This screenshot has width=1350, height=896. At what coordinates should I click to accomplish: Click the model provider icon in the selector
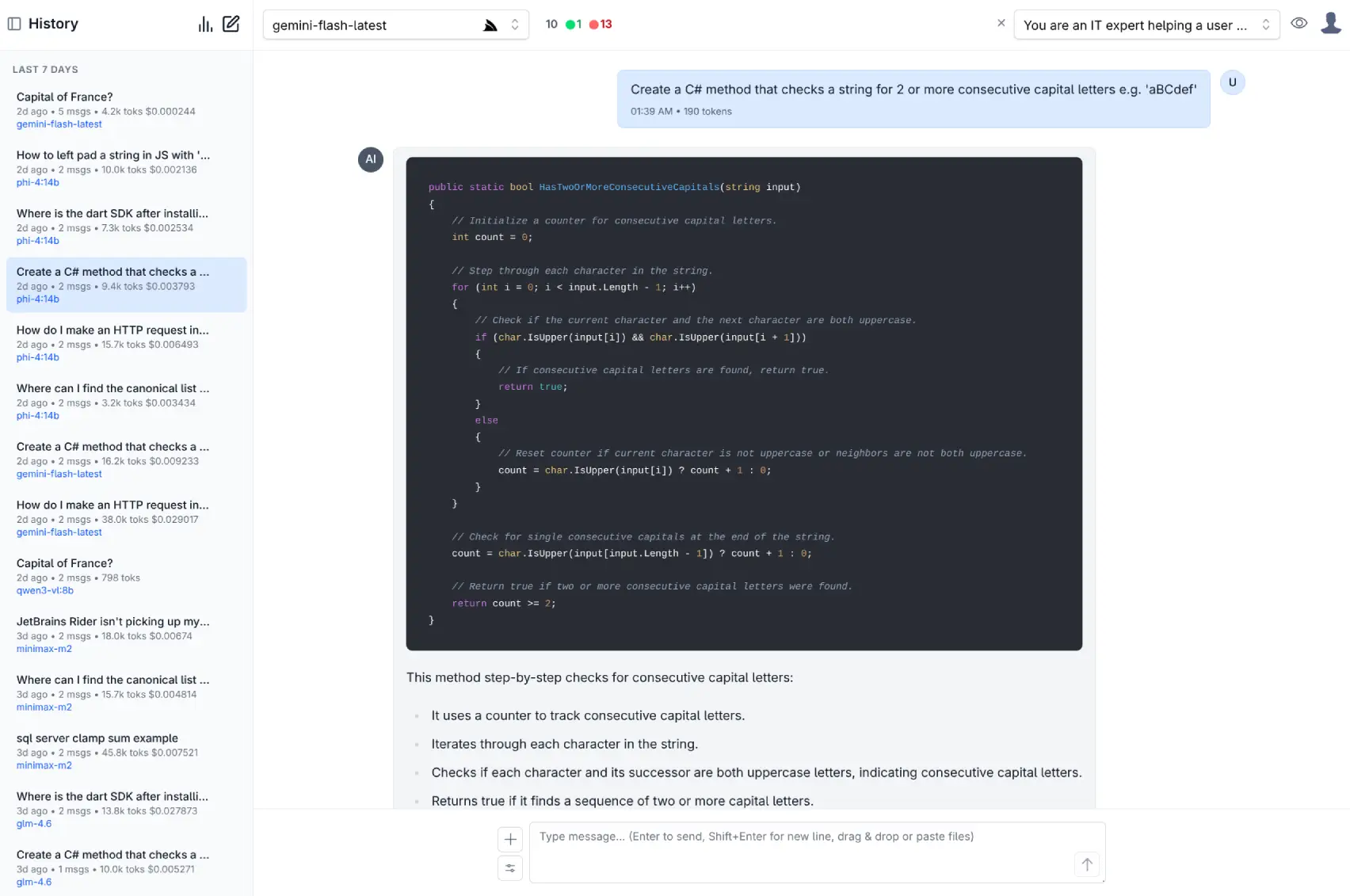490,25
